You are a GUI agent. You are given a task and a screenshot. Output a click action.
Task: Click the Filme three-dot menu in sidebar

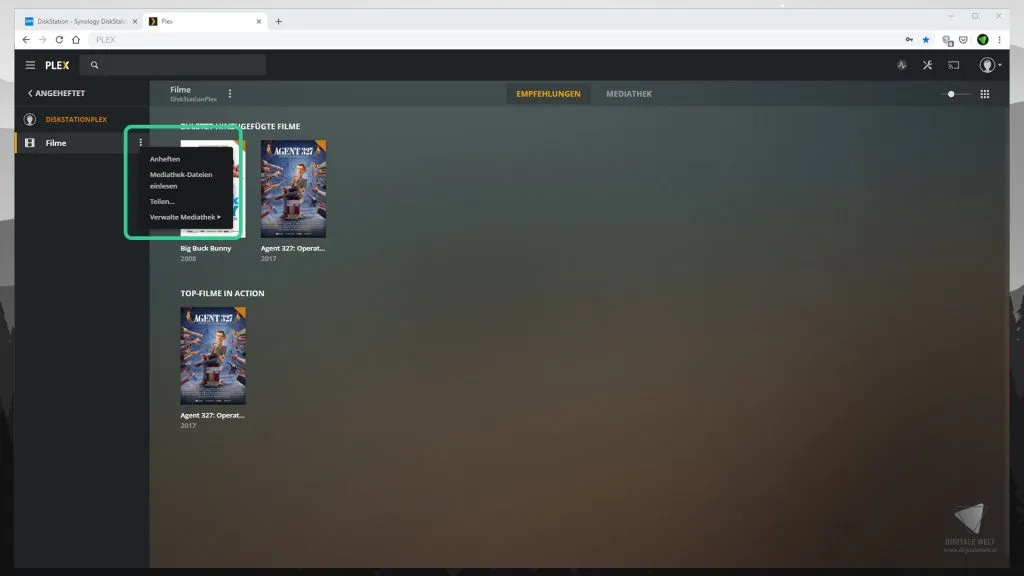click(140, 142)
